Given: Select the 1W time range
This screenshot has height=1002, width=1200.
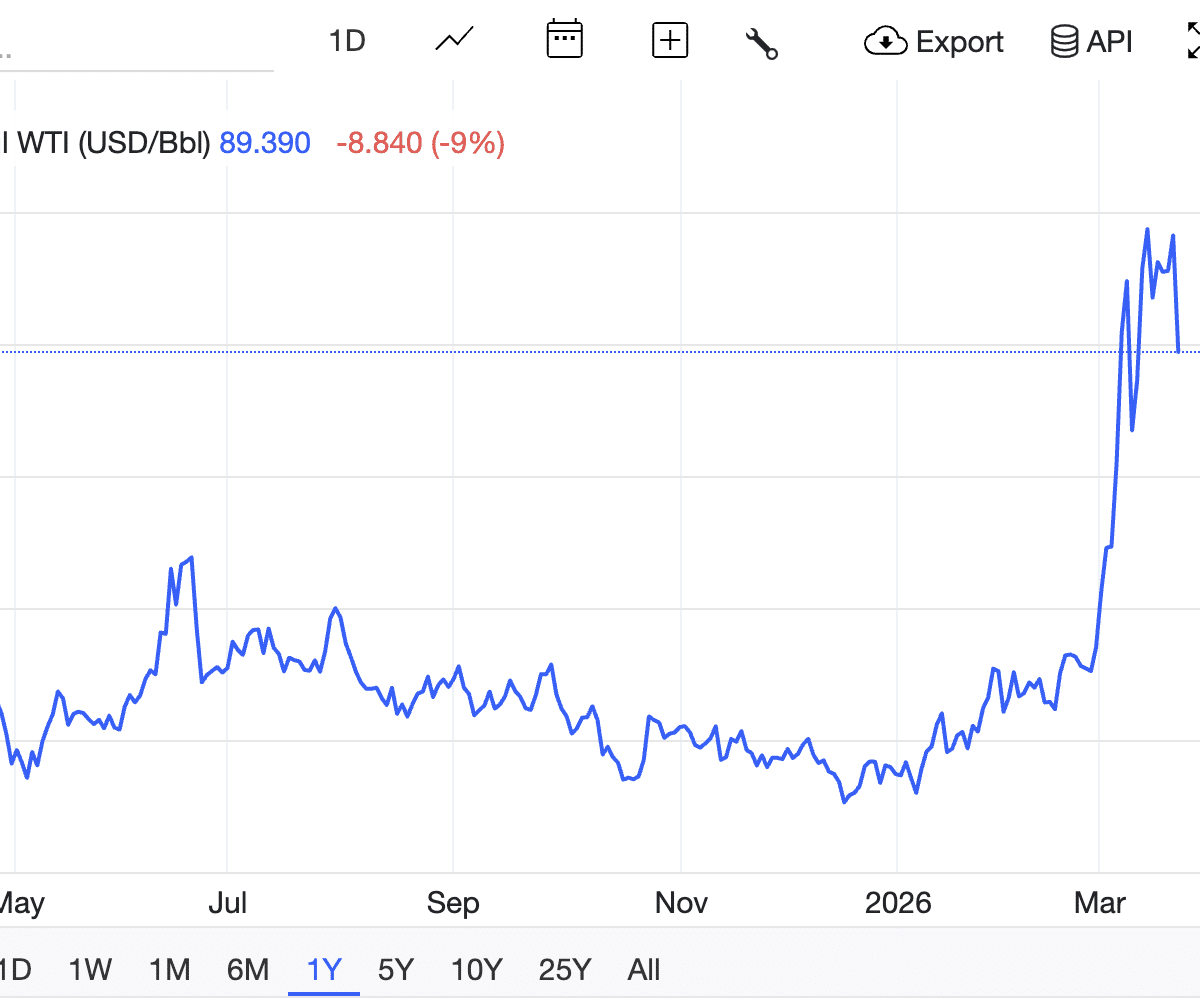Looking at the screenshot, I should (x=90, y=969).
